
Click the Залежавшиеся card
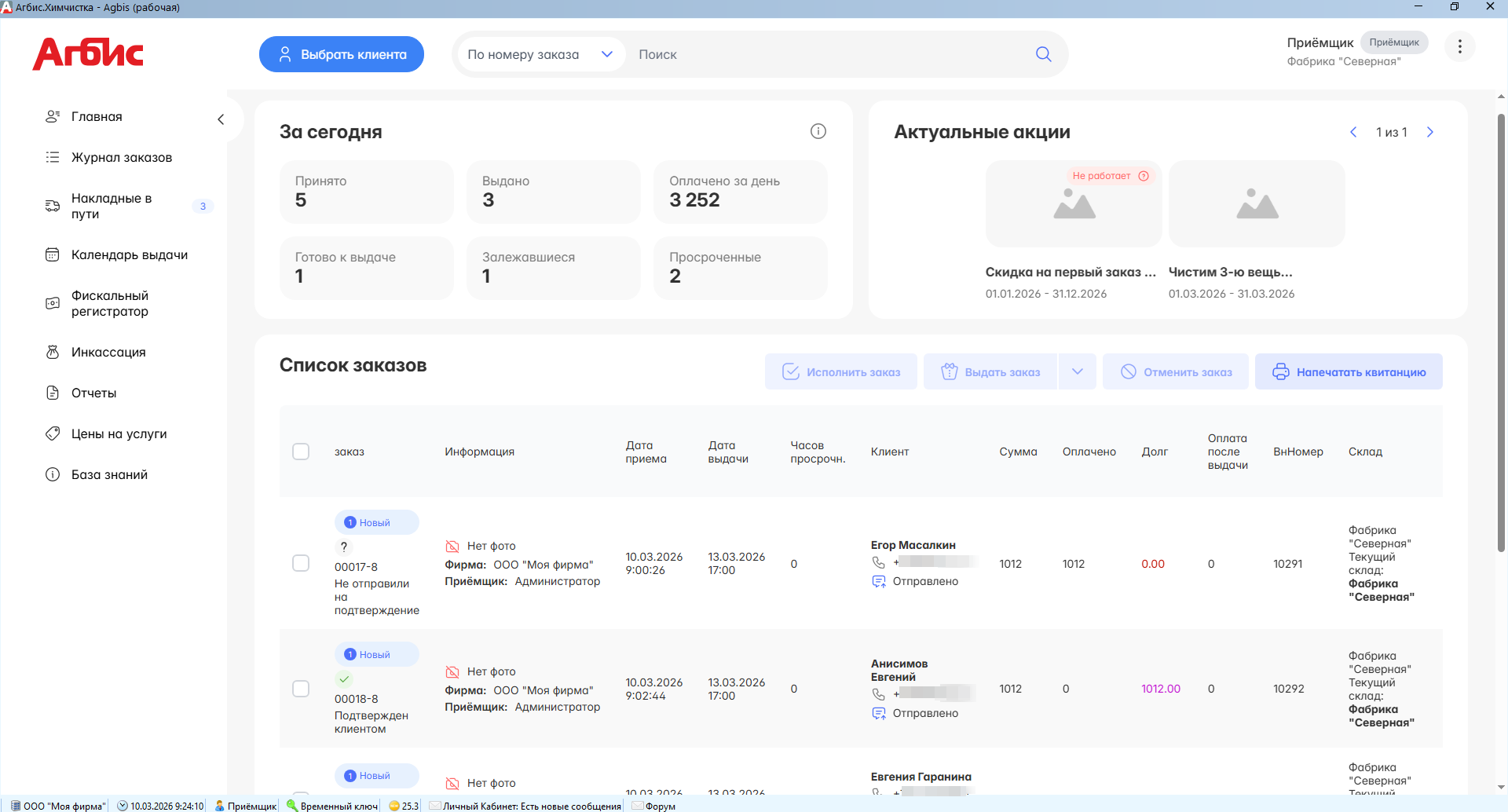click(x=554, y=268)
